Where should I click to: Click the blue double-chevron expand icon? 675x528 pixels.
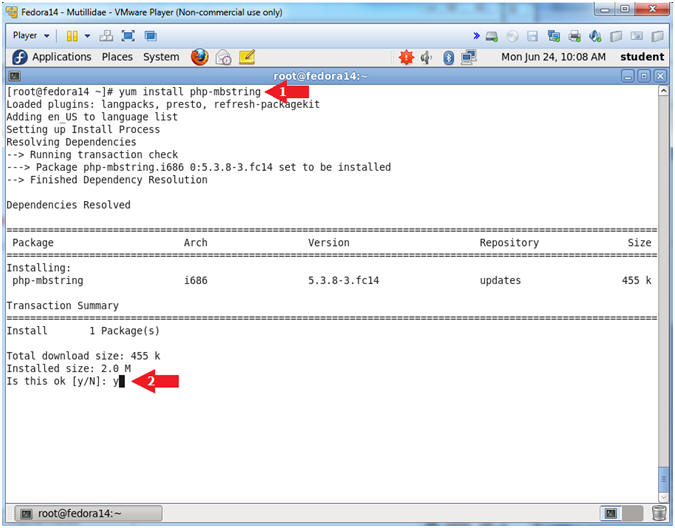coord(476,36)
